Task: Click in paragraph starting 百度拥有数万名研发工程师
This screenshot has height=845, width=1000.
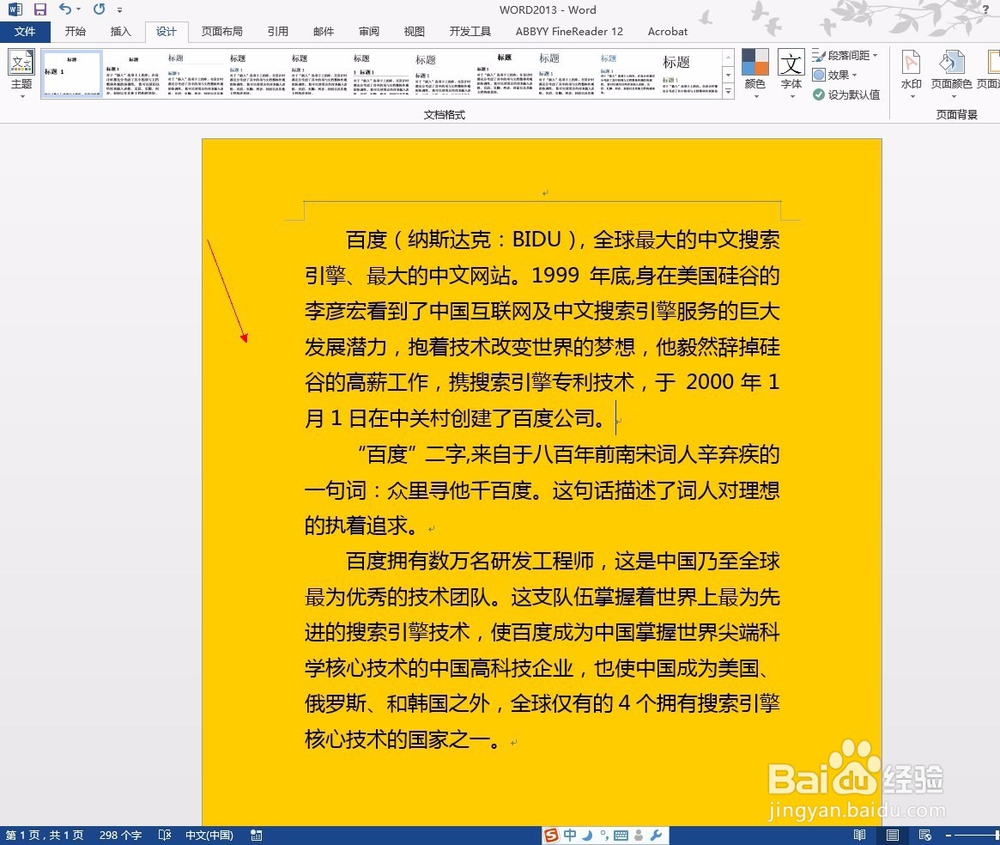Action: (x=542, y=650)
